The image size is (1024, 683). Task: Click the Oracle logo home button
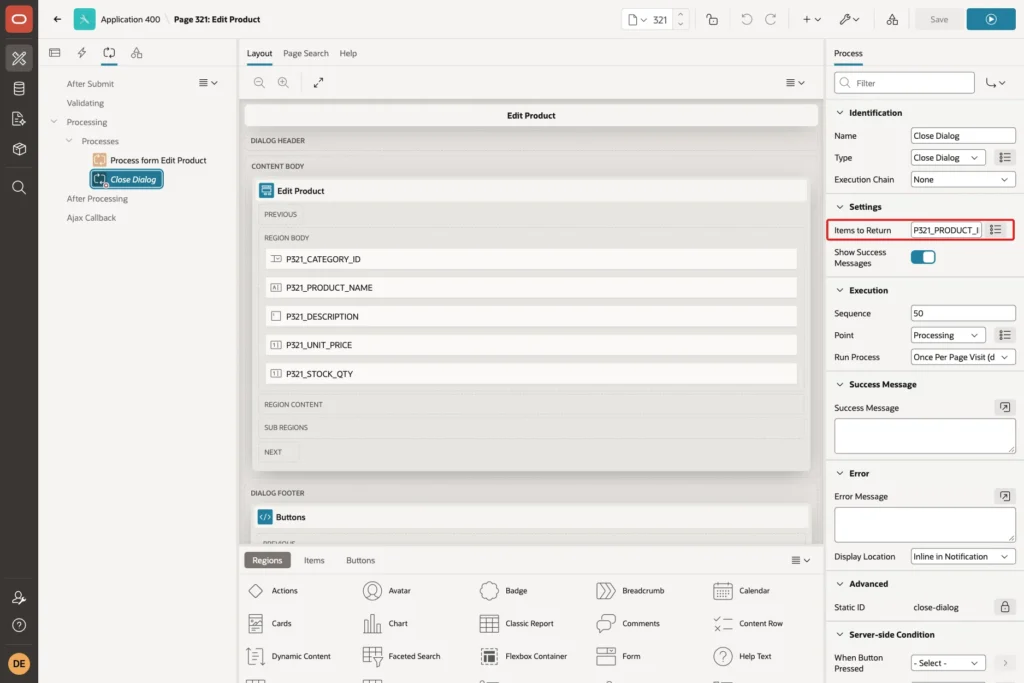pyautogui.click(x=19, y=19)
